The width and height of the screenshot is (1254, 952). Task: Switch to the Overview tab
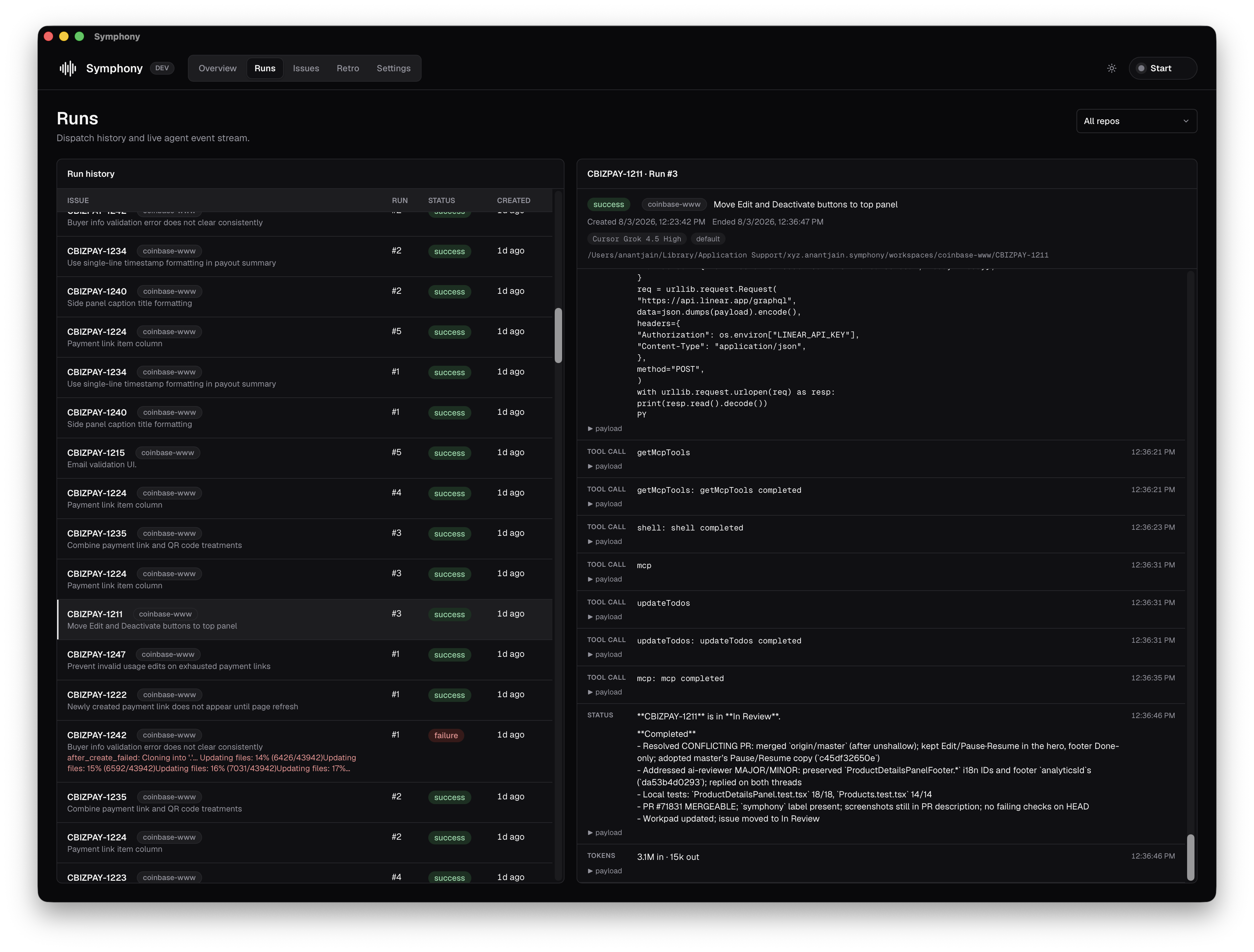click(x=217, y=68)
